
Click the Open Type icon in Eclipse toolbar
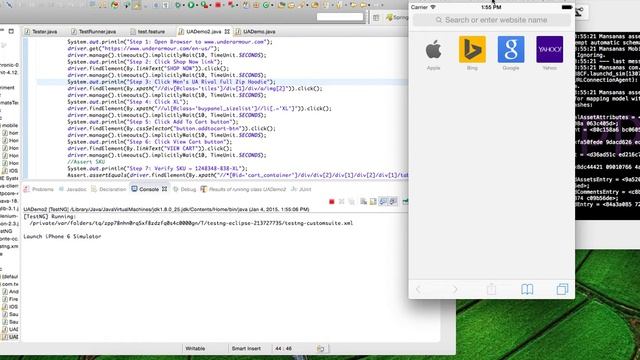[x=282, y=5]
